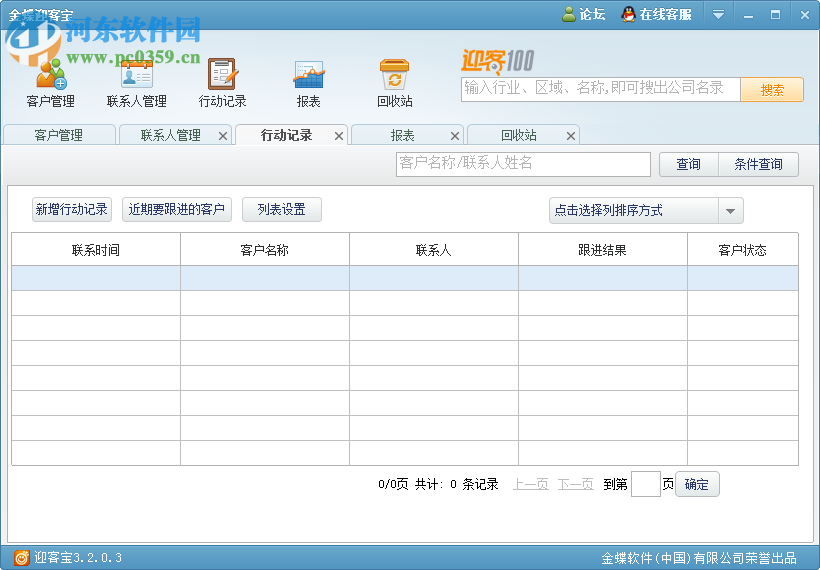Image resolution: width=820 pixels, height=570 pixels.
Task: Click 金蝶软件(中国)有限公司荣誉出品 text
Action: pos(699,558)
